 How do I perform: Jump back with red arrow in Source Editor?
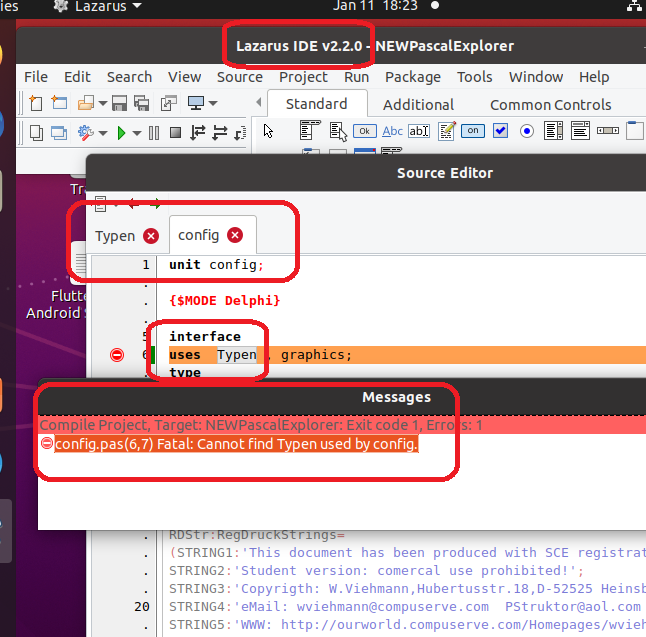(133, 203)
